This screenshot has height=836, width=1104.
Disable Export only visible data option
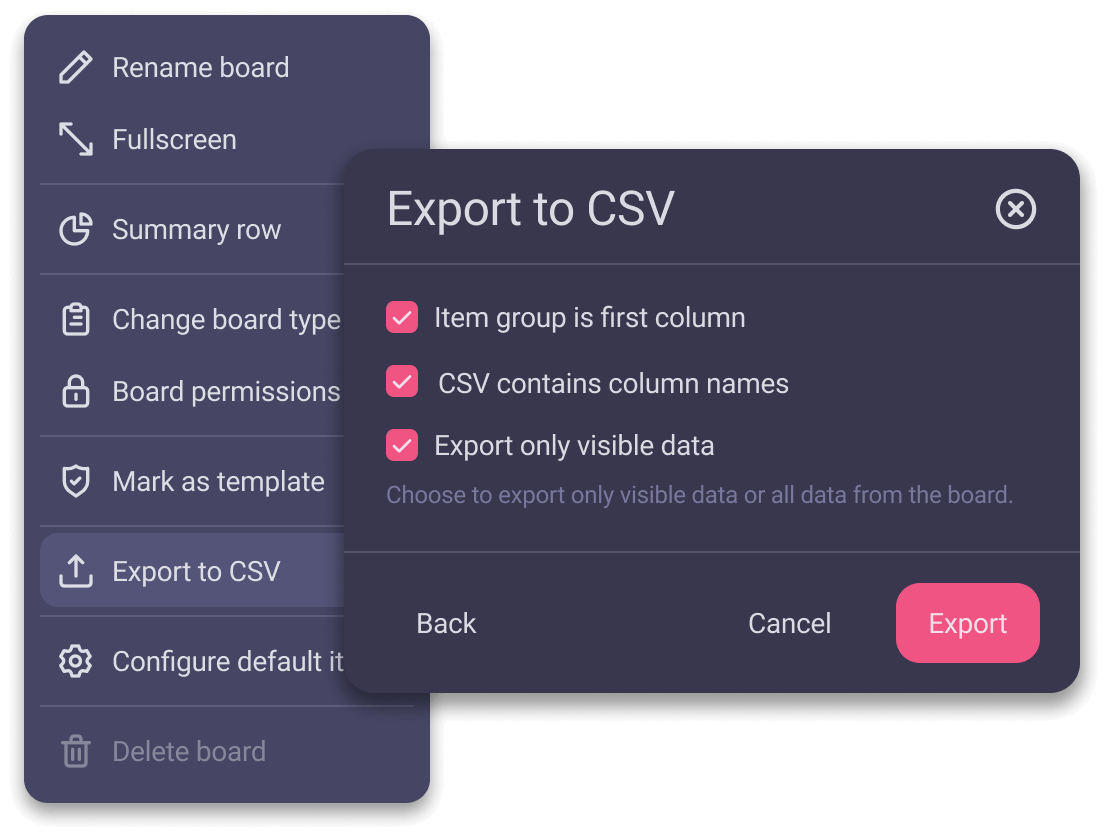click(402, 445)
